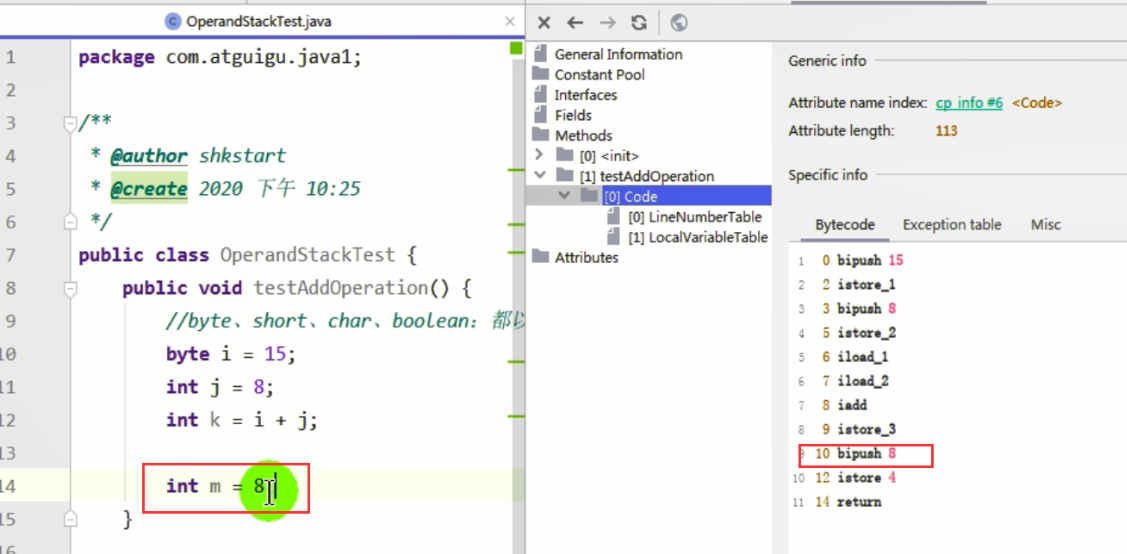The image size is (1127, 554).
Task: Reload the class file with refresh icon
Action: [x=639, y=23]
